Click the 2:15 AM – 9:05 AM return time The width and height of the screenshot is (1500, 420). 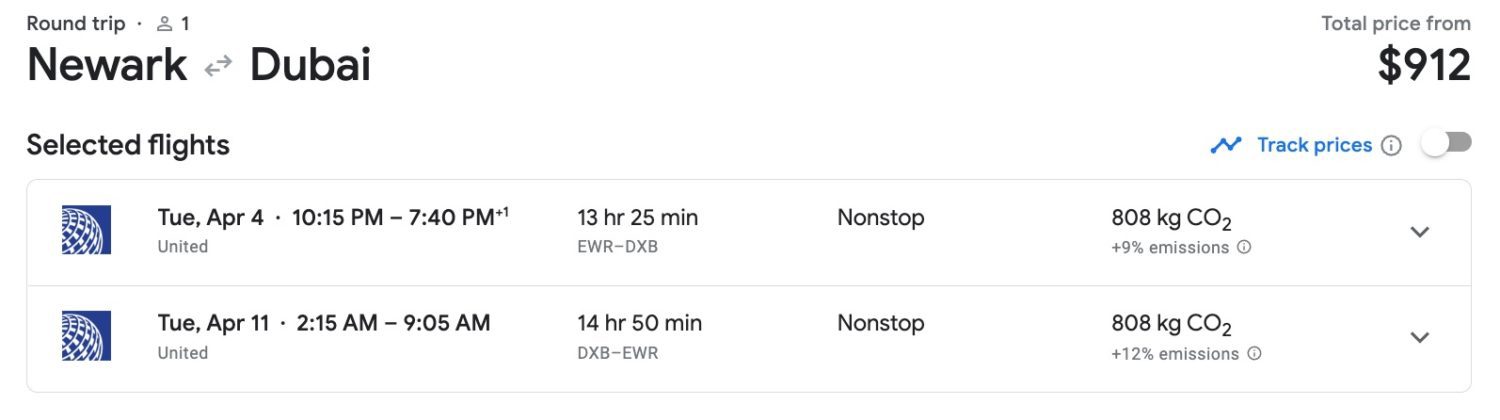393,323
